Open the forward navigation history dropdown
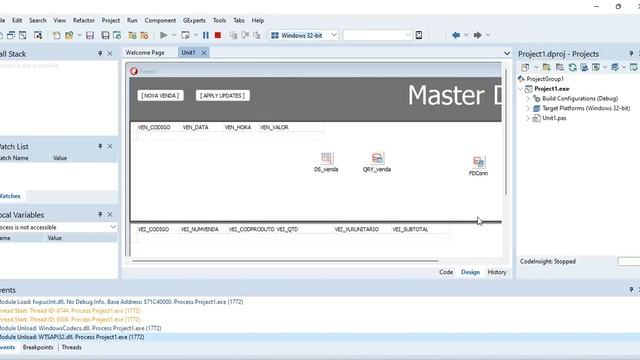Screen dimensions: 640x360 point(488,36)
